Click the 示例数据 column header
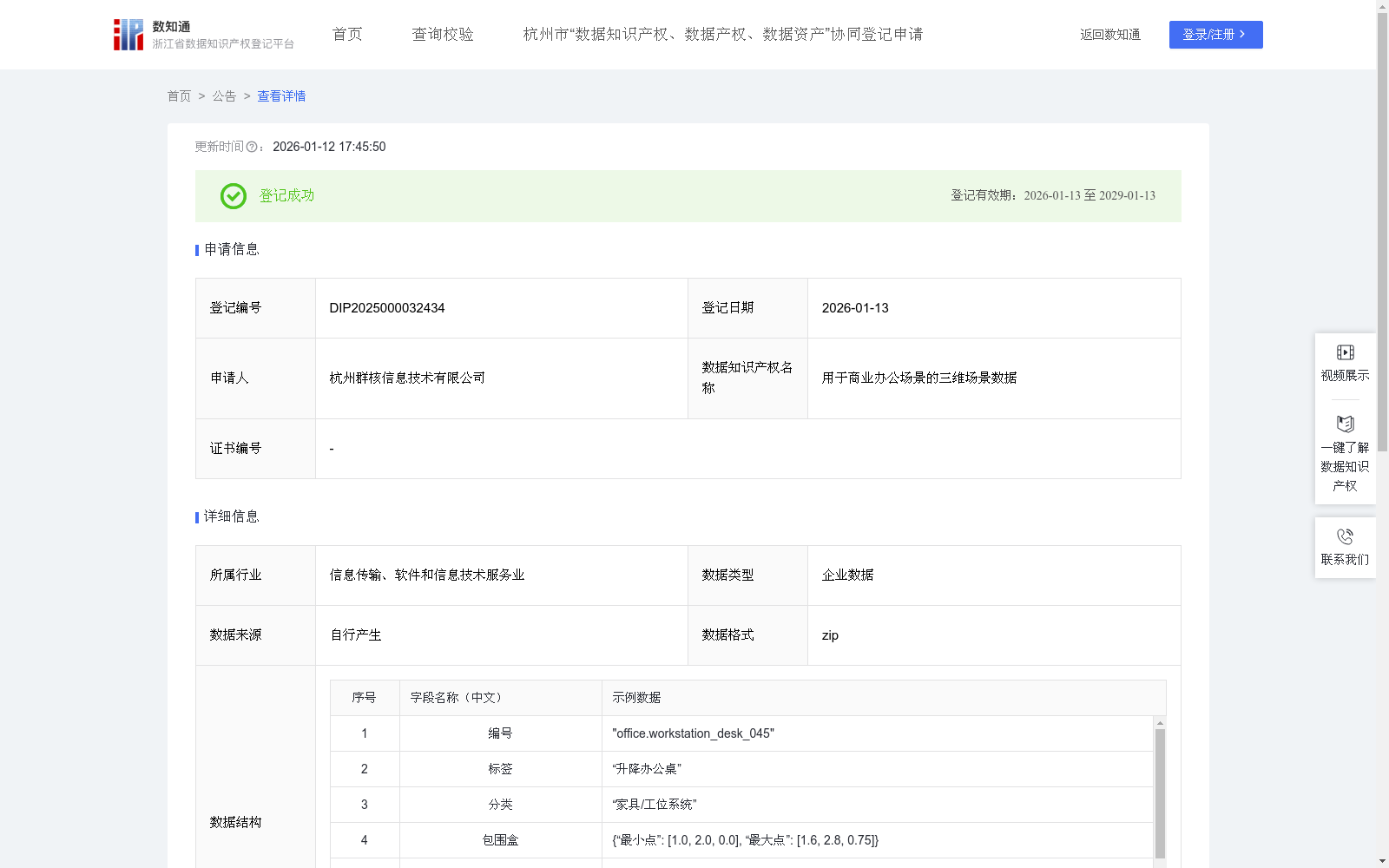 pyautogui.click(x=884, y=698)
